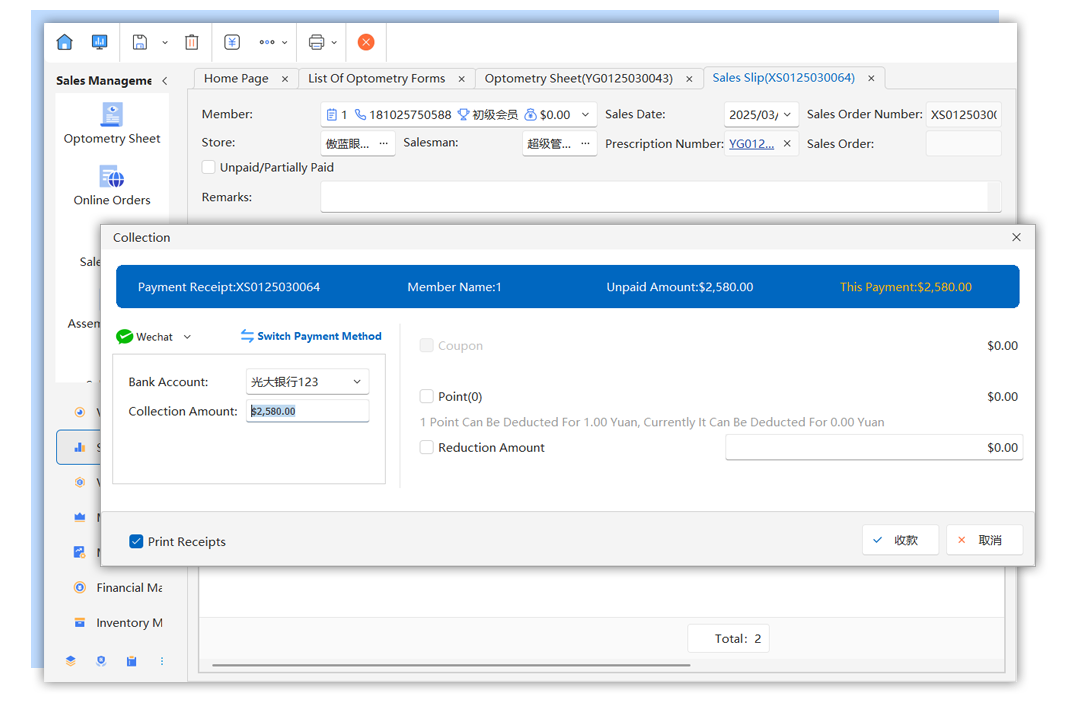Screen dimensions: 1080x704
Task: Switch to the Home Page tab
Action: point(236,78)
